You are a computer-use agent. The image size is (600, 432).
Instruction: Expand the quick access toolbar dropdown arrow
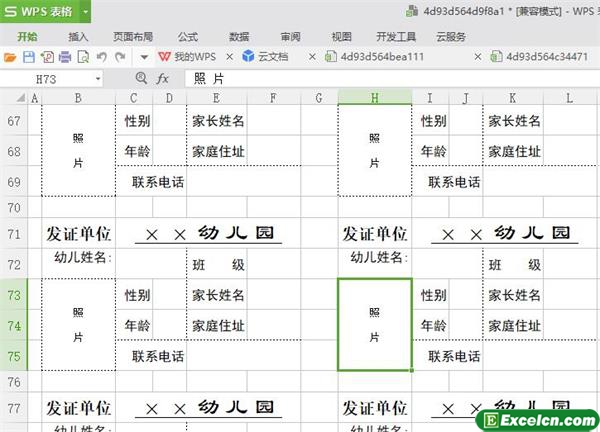click(144, 57)
